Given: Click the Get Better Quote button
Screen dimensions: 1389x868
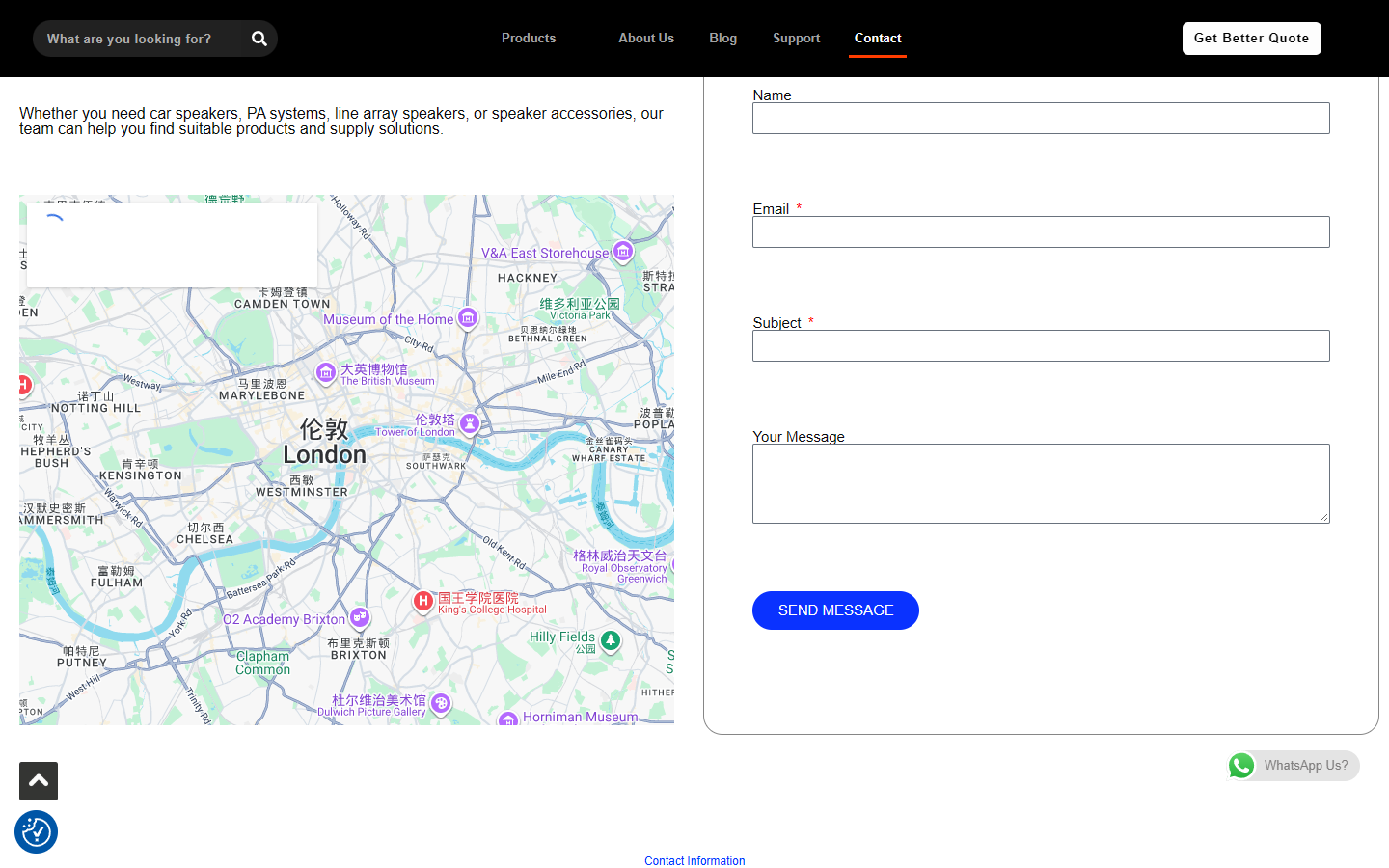Looking at the screenshot, I should [1252, 39].
